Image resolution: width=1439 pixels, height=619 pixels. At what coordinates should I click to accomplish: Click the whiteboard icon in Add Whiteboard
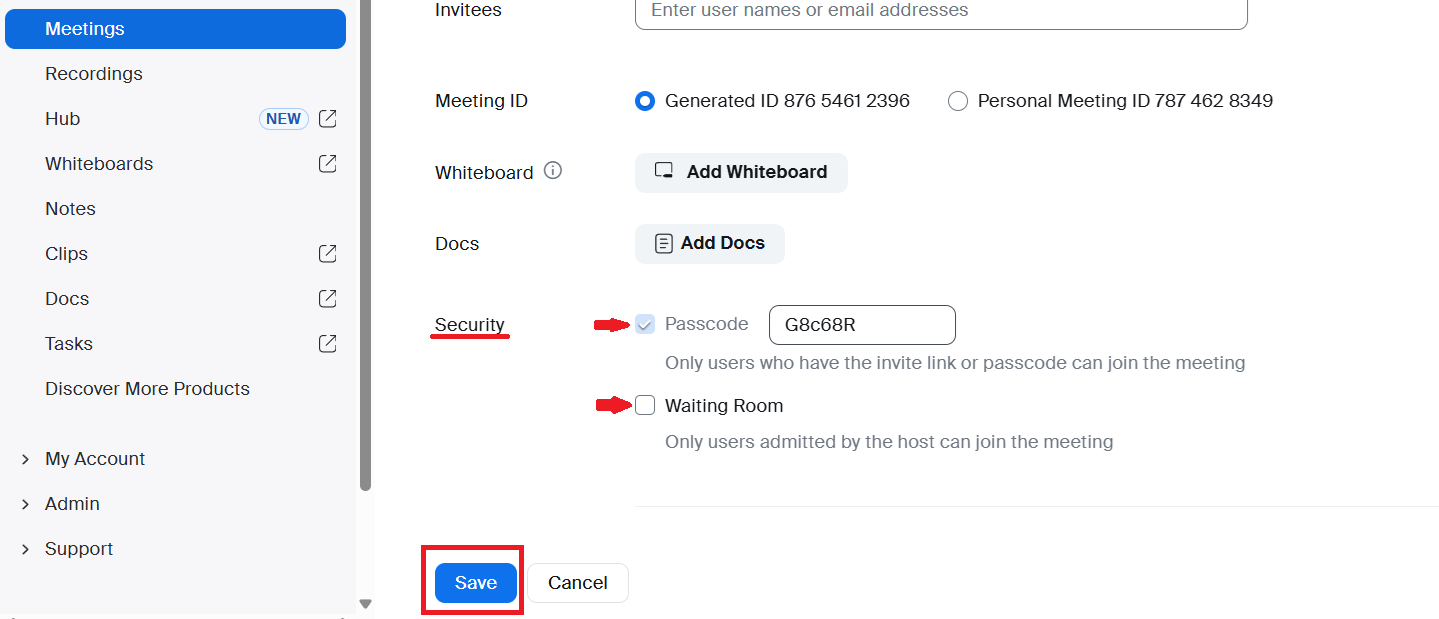pyautogui.click(x=664, y=171)
